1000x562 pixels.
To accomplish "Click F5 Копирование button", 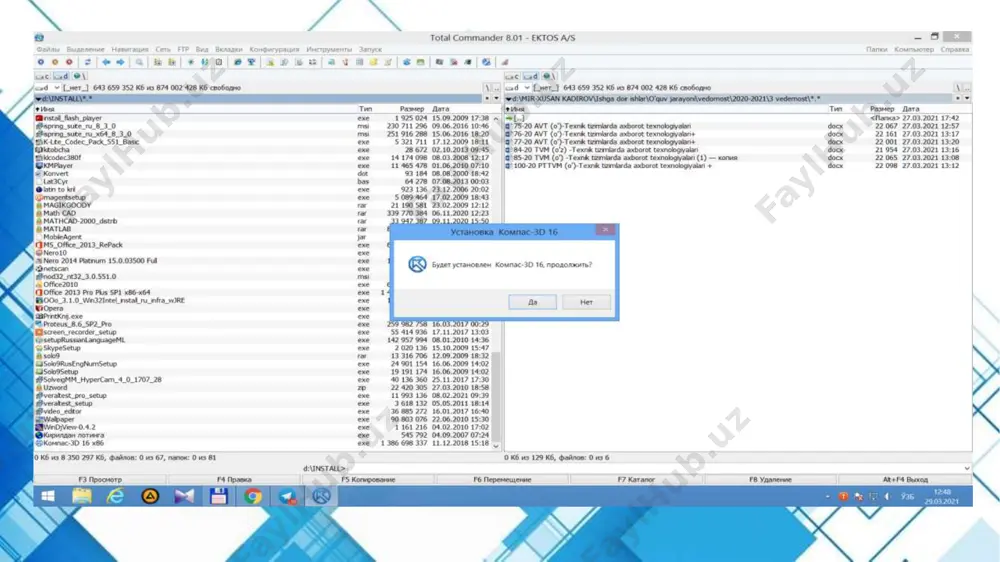I will pos(368,479).
